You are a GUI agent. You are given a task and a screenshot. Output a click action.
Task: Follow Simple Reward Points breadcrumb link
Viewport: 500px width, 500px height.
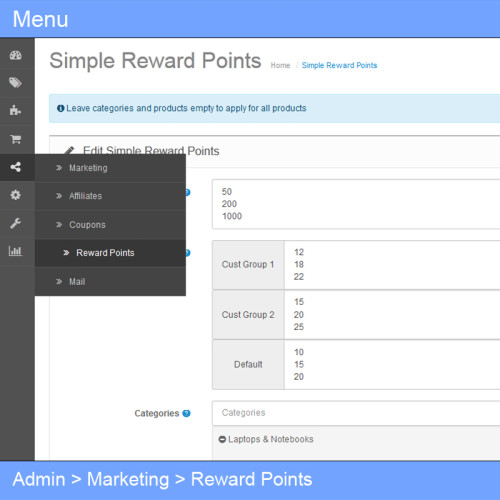click(x=339, y=65)
